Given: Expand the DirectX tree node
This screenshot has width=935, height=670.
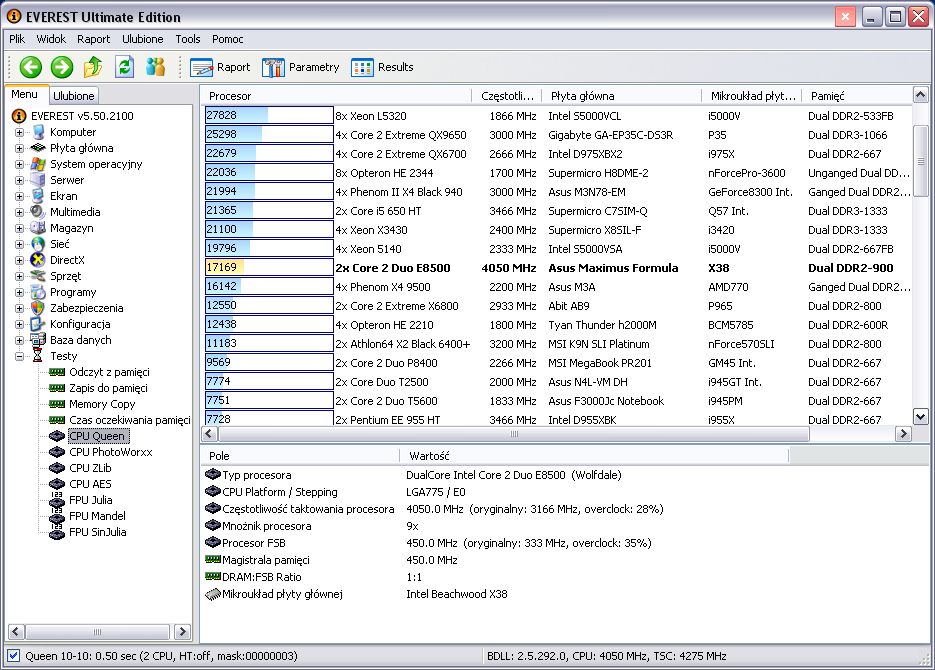Looking at the screenshot, I should pos(19,260).
